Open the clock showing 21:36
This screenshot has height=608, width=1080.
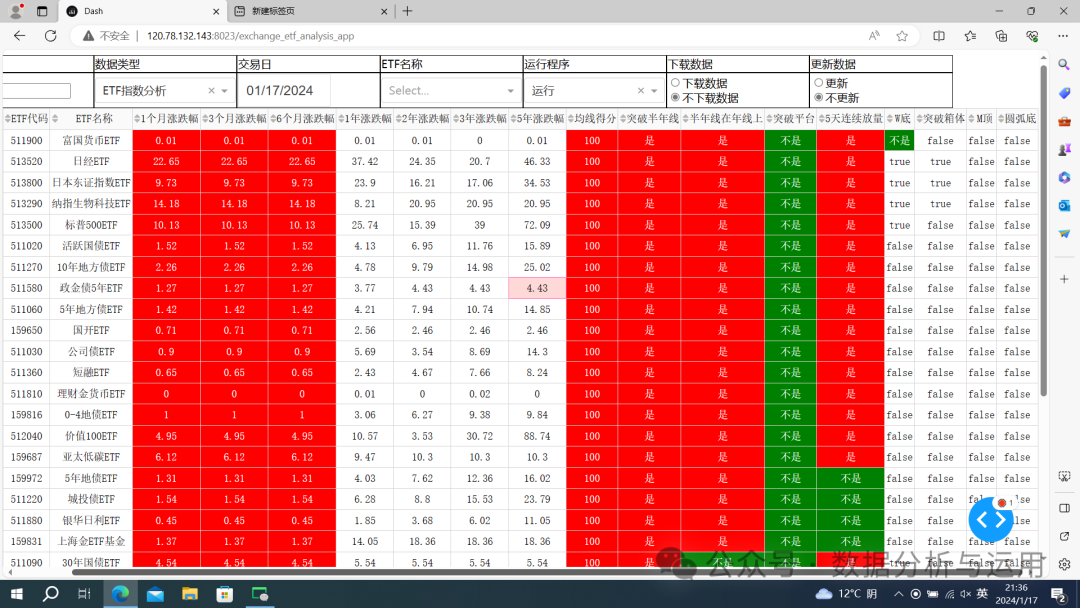(1017, 594)
